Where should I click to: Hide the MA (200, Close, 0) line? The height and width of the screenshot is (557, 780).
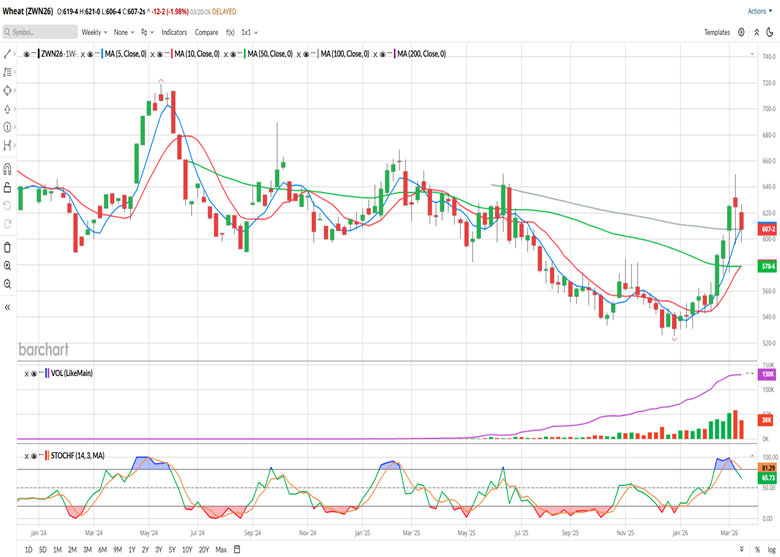(x=383, y=54)
